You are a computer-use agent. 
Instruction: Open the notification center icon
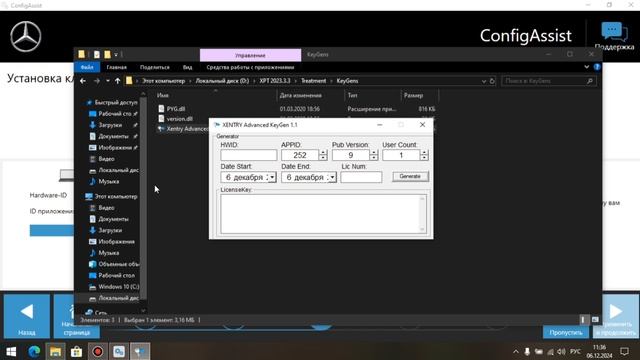pyautogui.click(x=624, y=351)
